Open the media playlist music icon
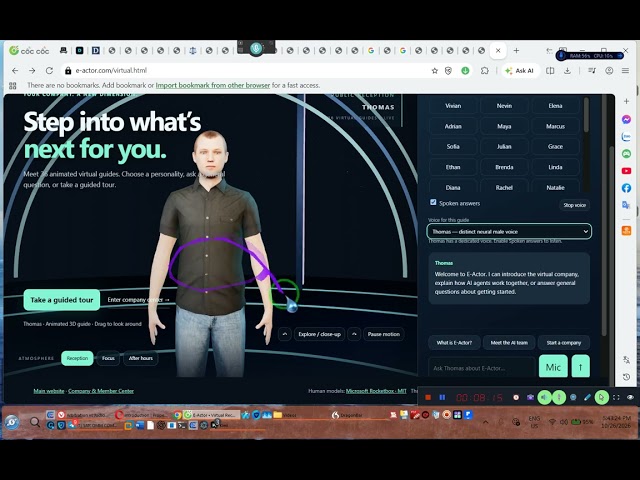This screenshot has width=640, height=480. tap(592, 71)
